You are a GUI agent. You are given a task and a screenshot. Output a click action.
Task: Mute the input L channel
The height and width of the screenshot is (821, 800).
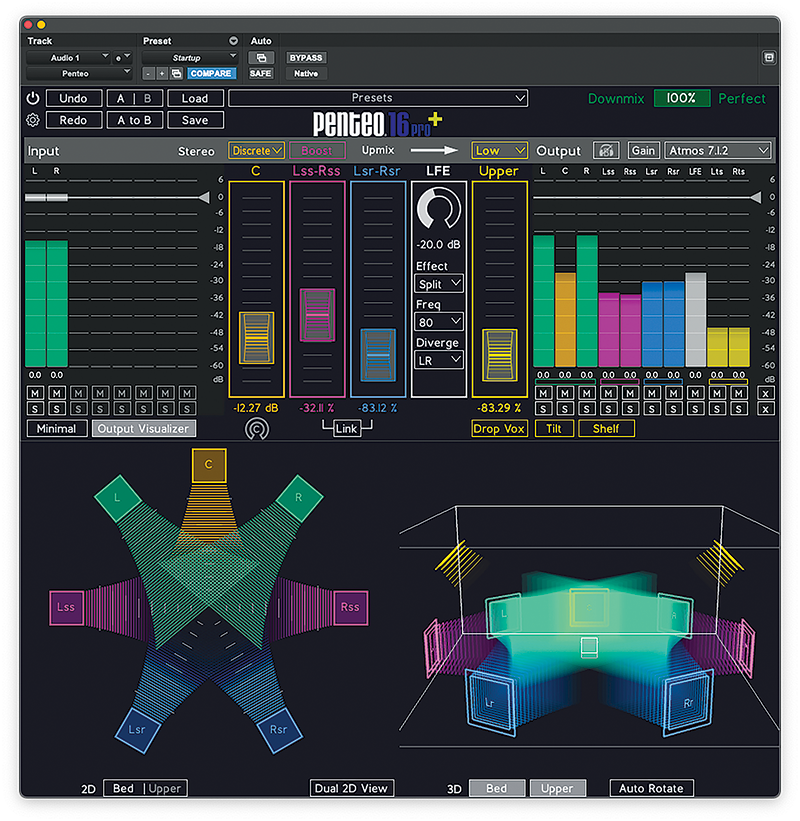[x=35, y=393]
